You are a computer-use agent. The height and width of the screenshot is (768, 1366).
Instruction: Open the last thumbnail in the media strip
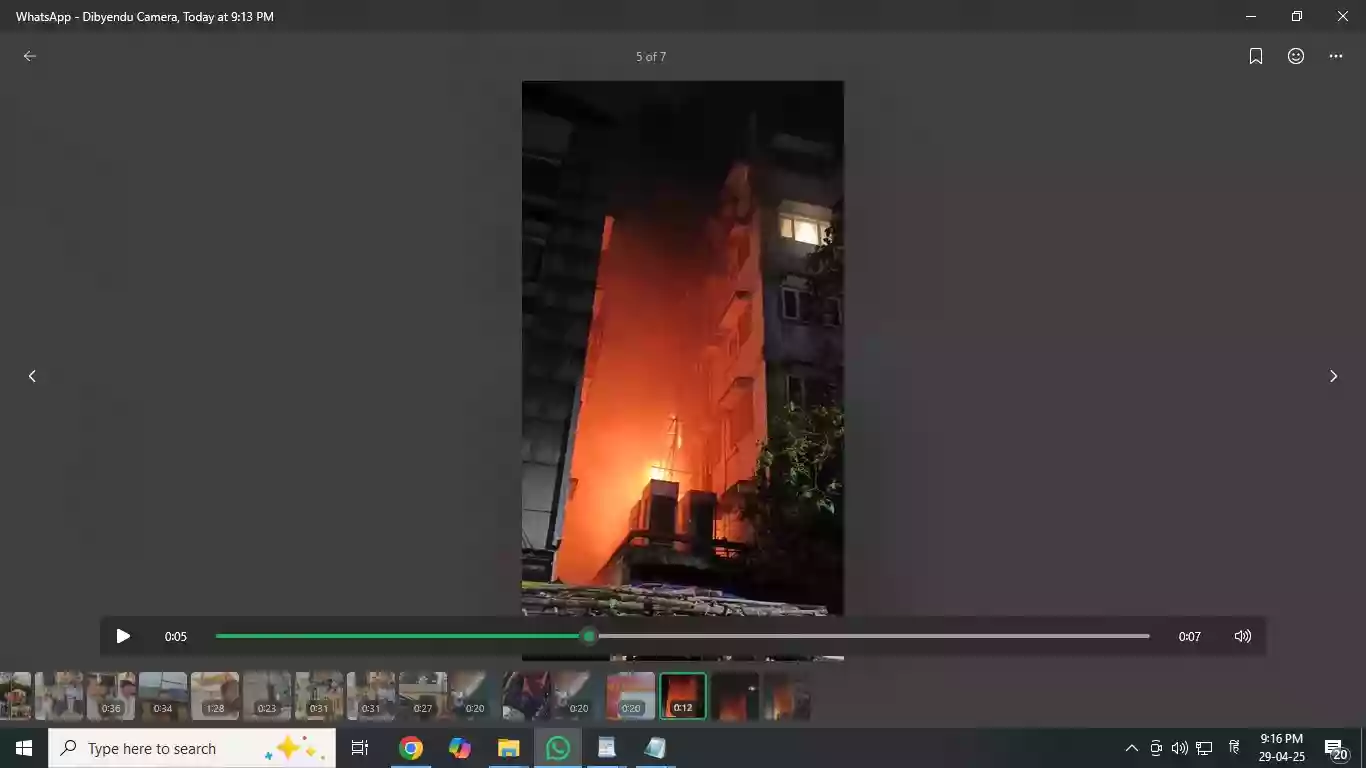(787, 696)
